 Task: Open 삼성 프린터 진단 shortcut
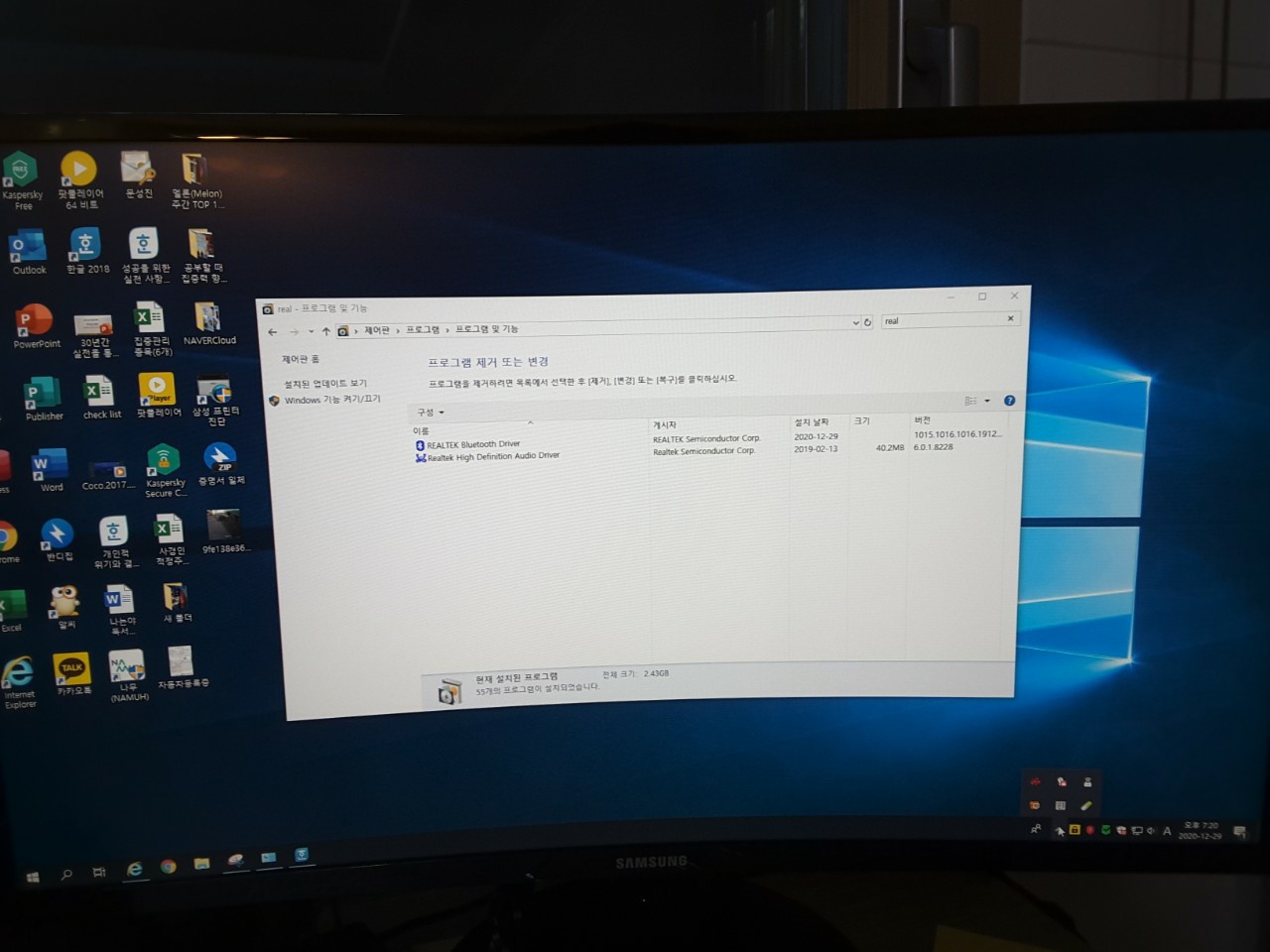click(214, 402)
